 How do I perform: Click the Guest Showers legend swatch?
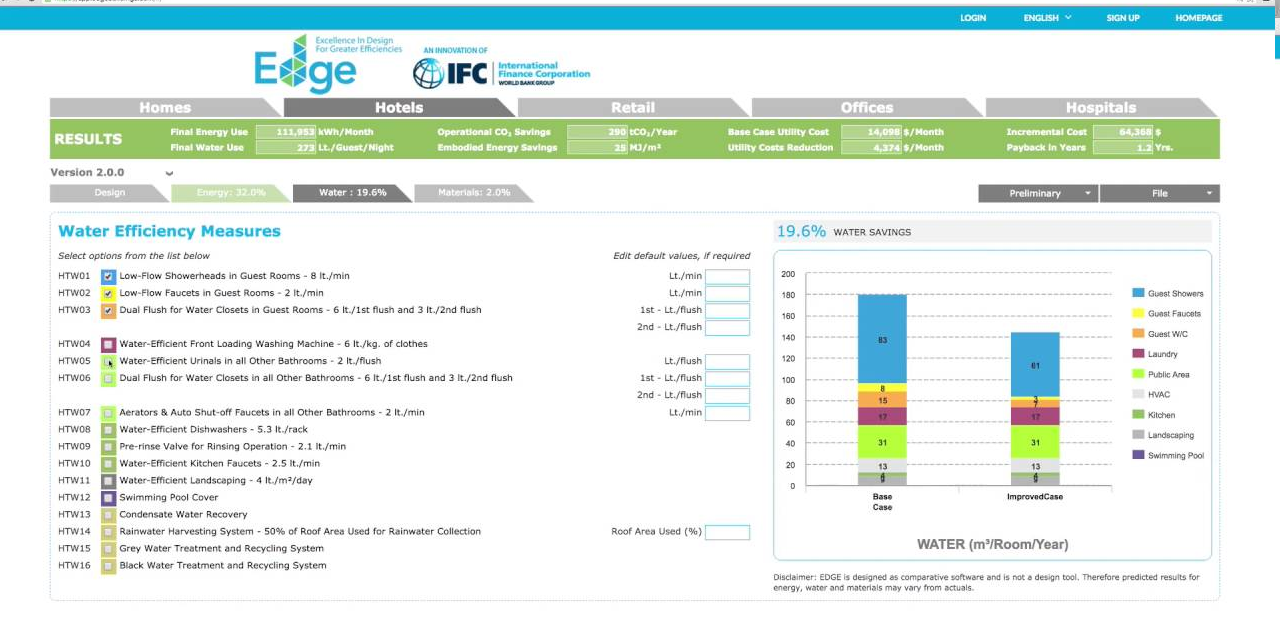1138,293
